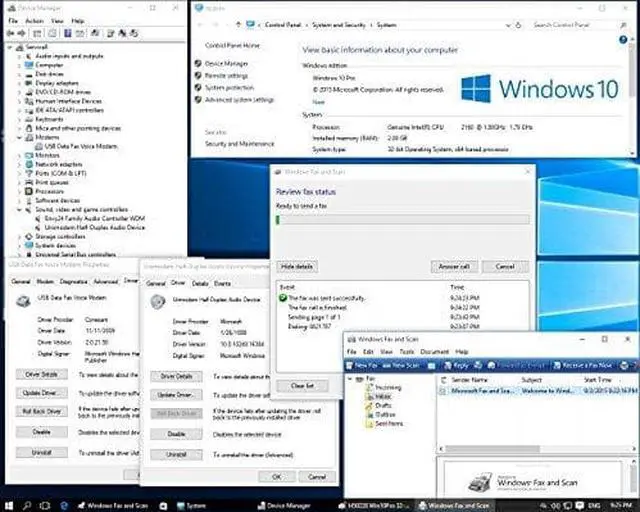Click Answer call button

(454, 267)
